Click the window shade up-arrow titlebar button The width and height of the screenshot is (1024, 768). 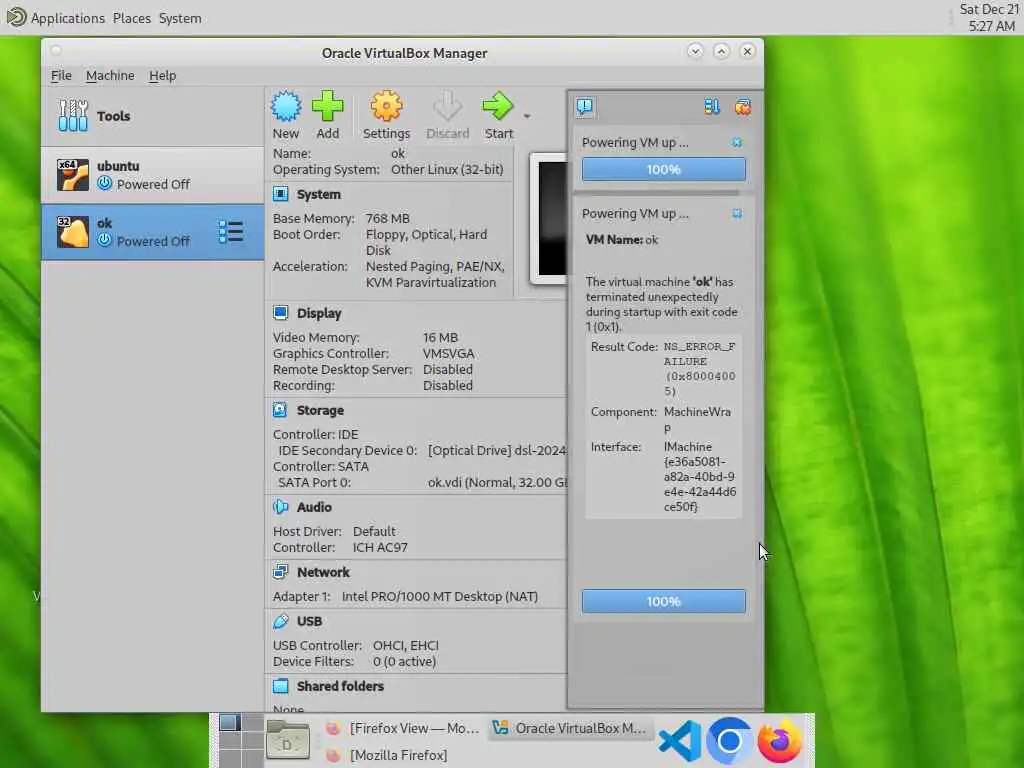pyautogui.click(x=721, y=51)
